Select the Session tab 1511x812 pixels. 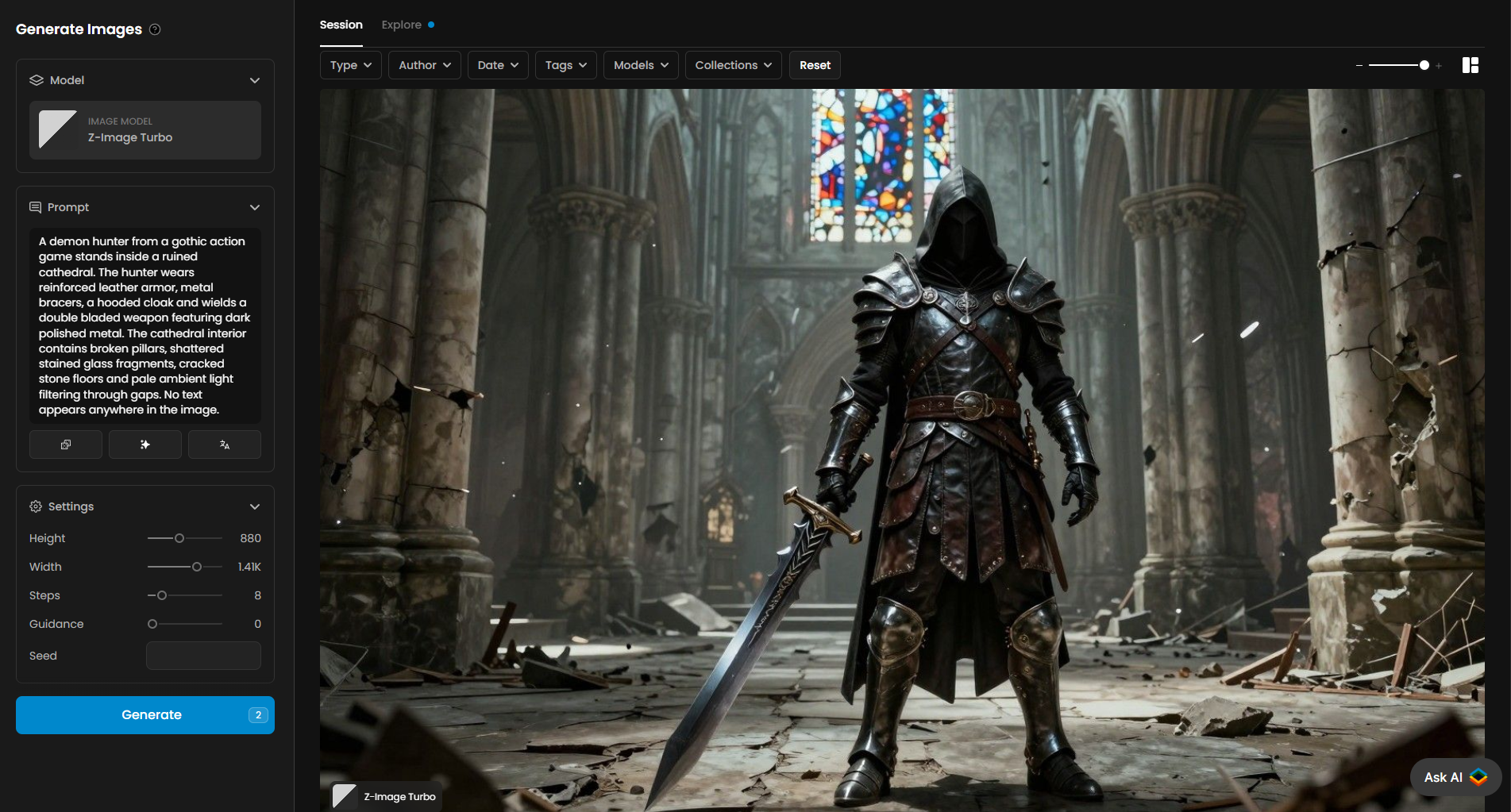(341, 25)
